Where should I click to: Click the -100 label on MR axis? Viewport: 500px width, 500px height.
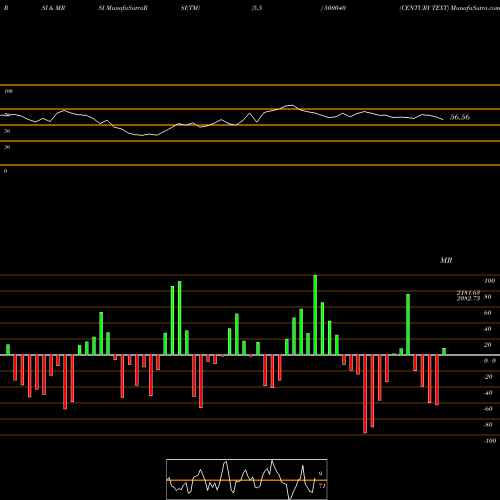click(490, 441)
